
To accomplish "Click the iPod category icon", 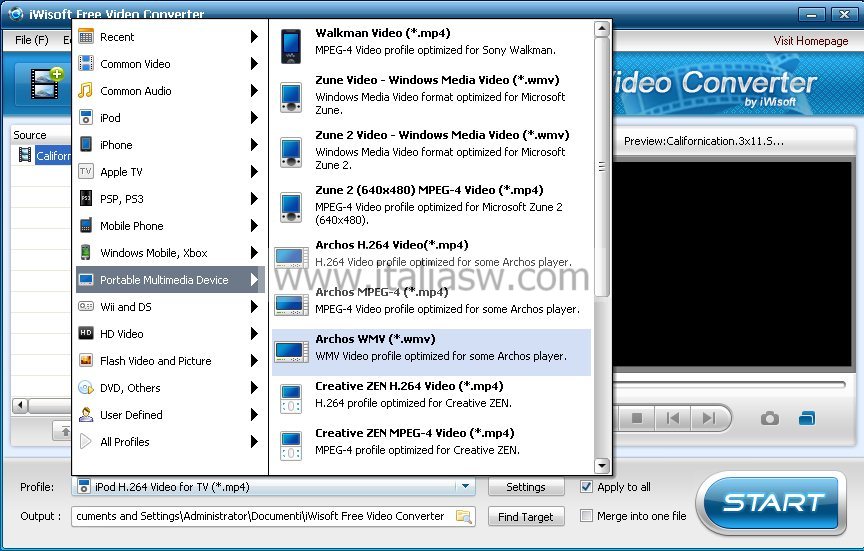I will pyautogui.click(x=86, y=118).
